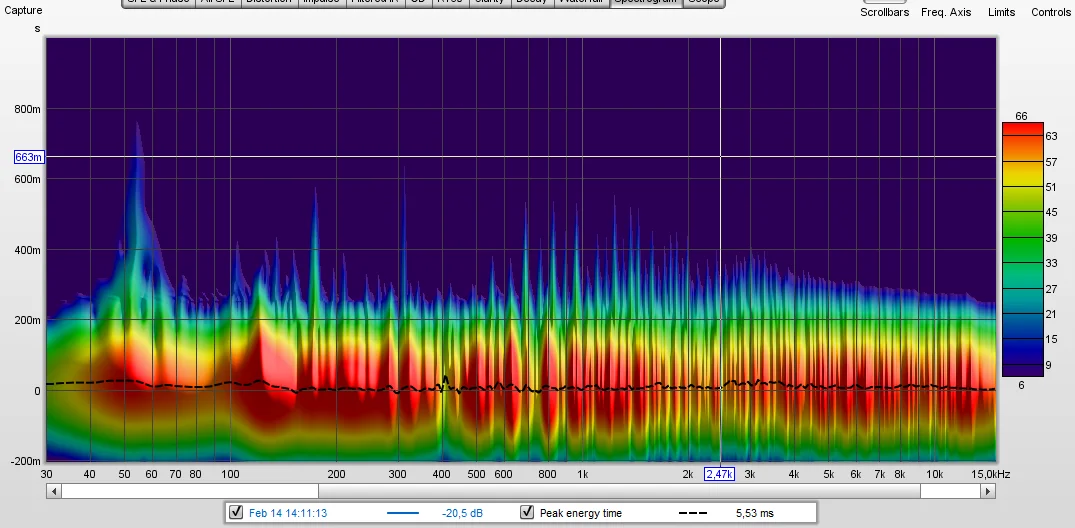Click the 1k frequency axis label
The width and height of the screenshot is (1075, 528).
coord(582,475)
